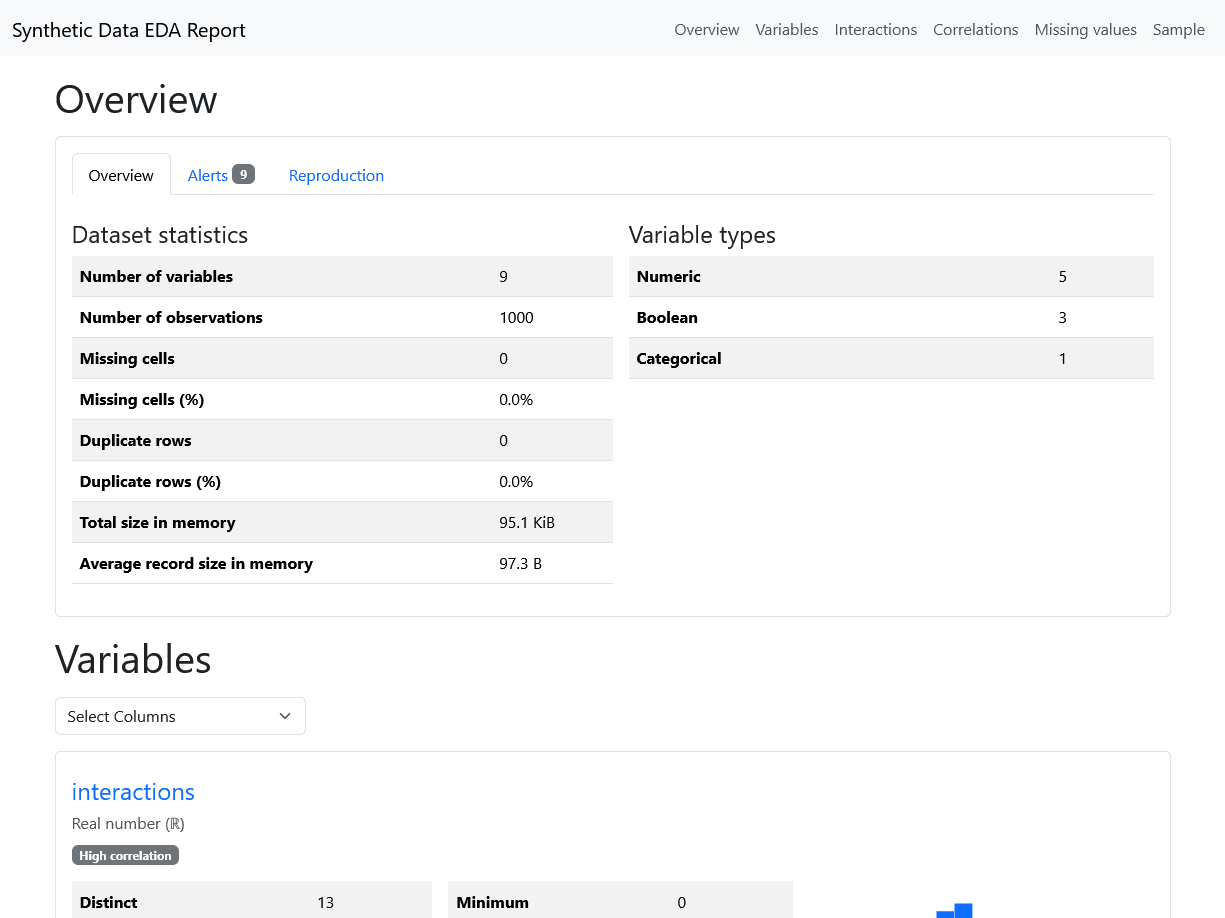Screen dimensions: 1225x918
Task: Jump to Variables section via navbar
Action: (x=786, y=30)
